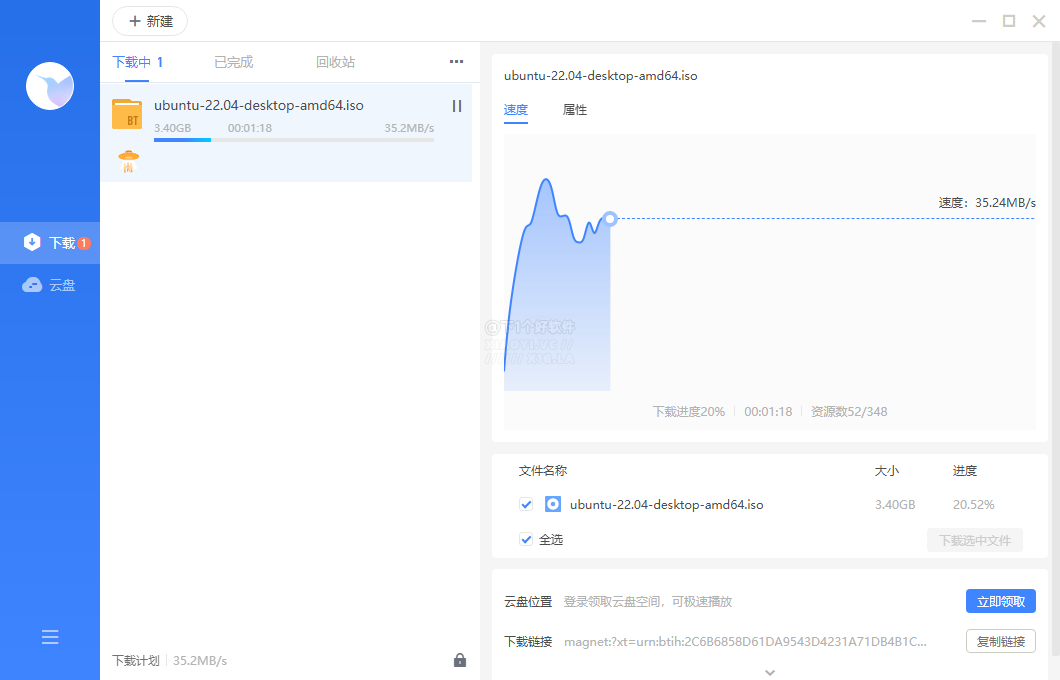Minimize the window
The image size is (1060, 680).
pos(979,21)
